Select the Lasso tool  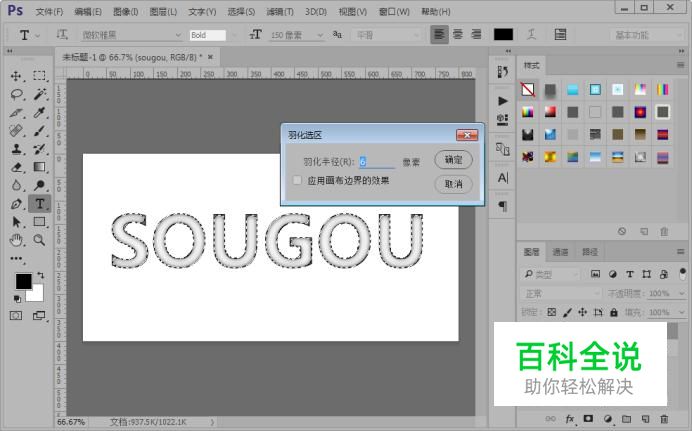[x=16, y=94]
